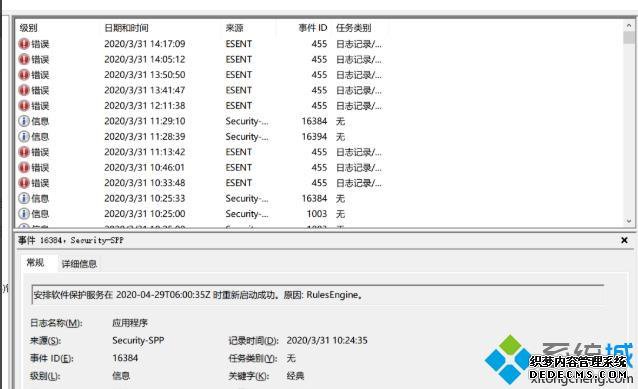Click 日志记录 category cell in 12:11:38 row
The height and width of the screenshot is (389, 638).
pos(358,105)
